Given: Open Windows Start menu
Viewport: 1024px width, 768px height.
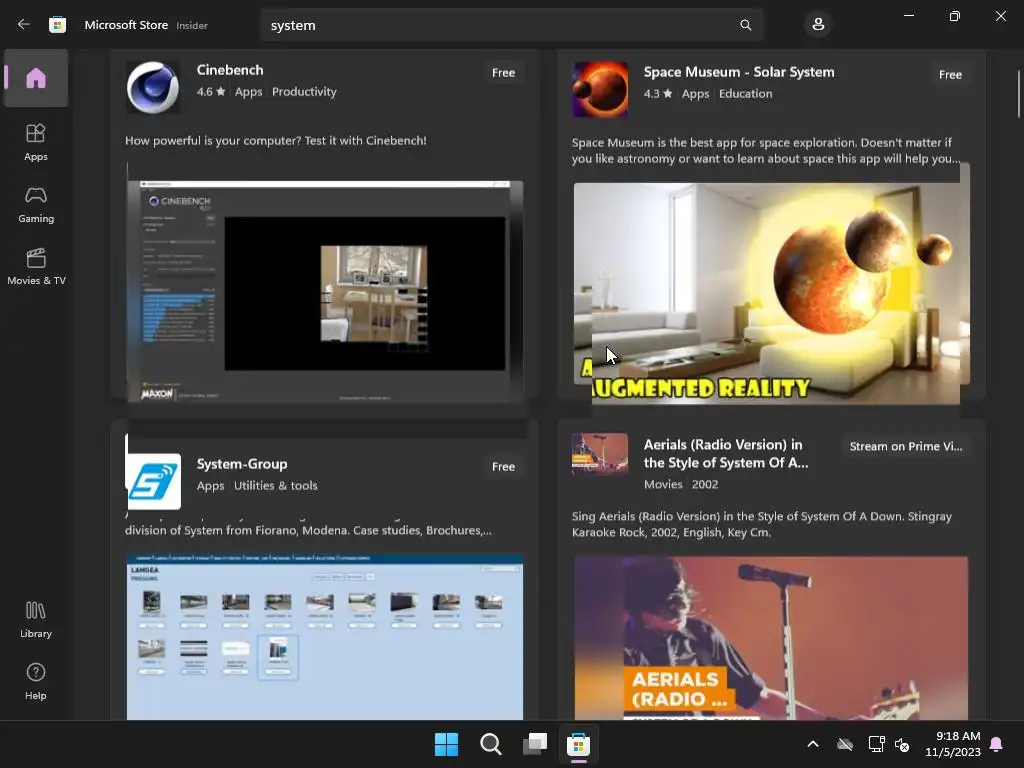Looking at the screenshot, I should (x=447, y=744).
